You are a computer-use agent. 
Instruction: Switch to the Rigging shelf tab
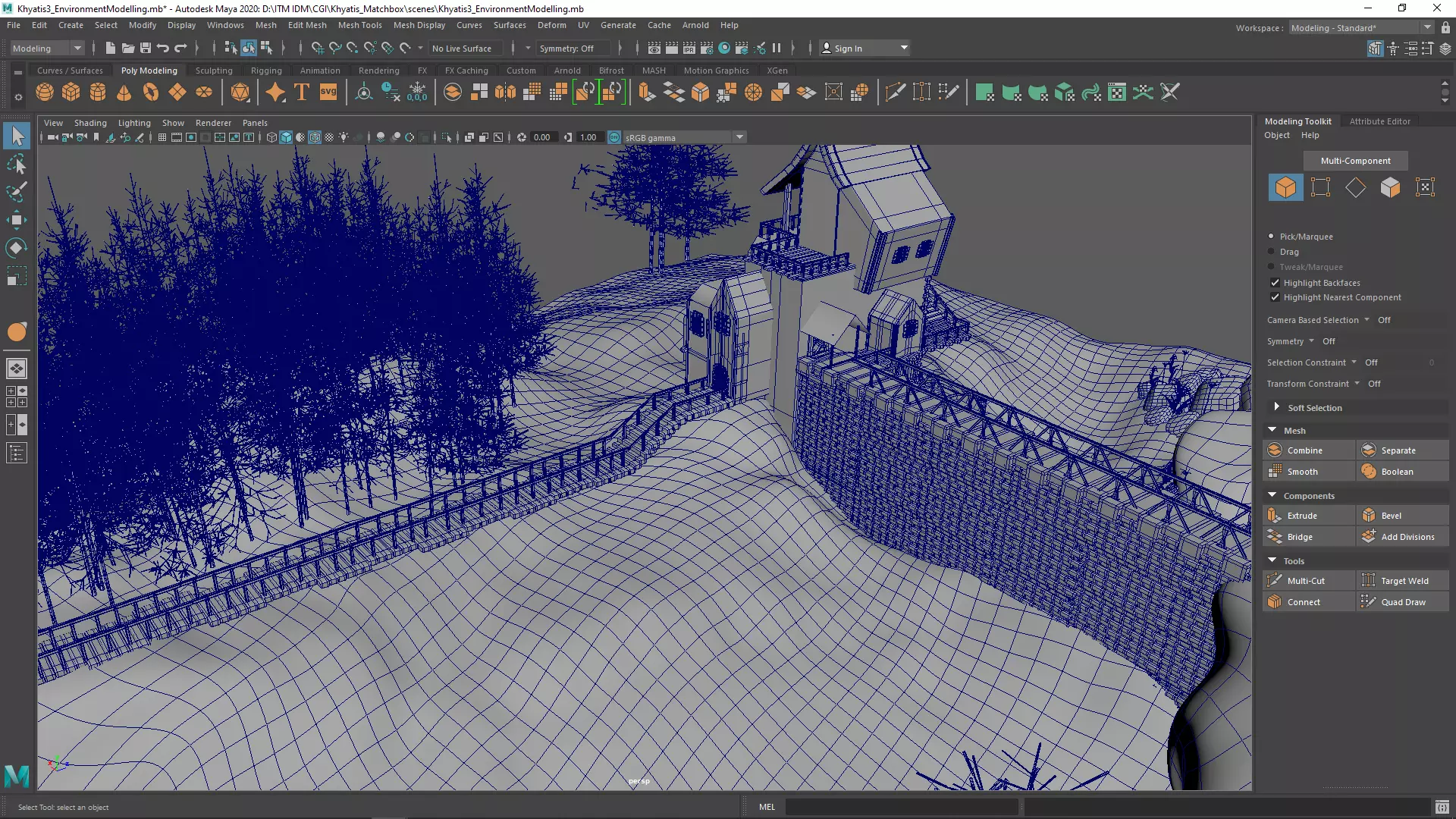tap(266, 71)
